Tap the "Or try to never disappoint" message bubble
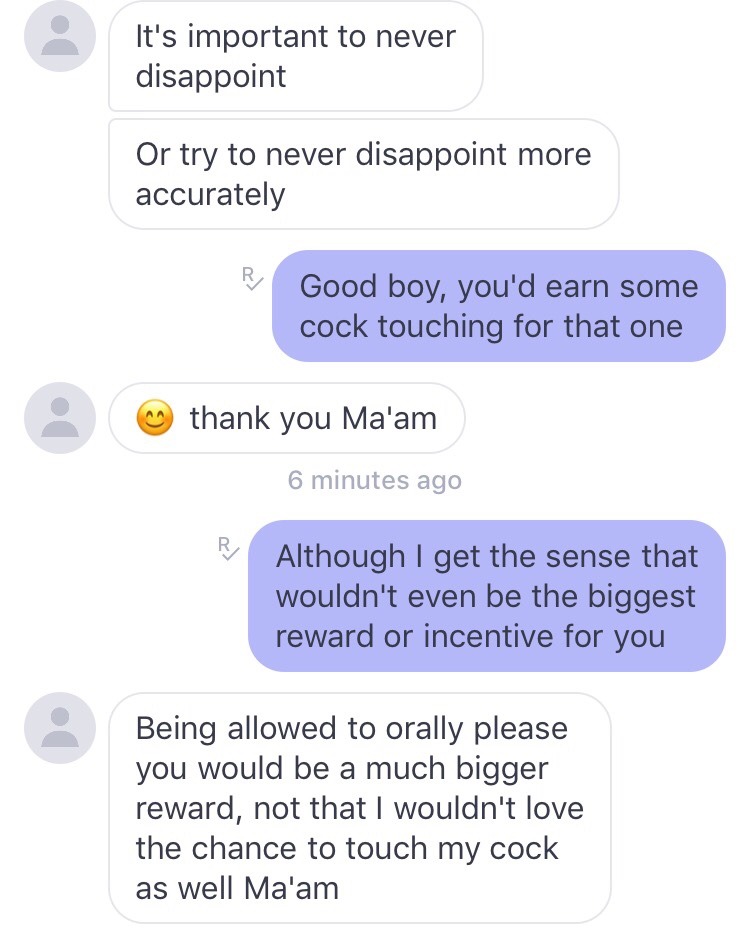The height and width of the screenshot is (930, 750). [x=363, y=174]
